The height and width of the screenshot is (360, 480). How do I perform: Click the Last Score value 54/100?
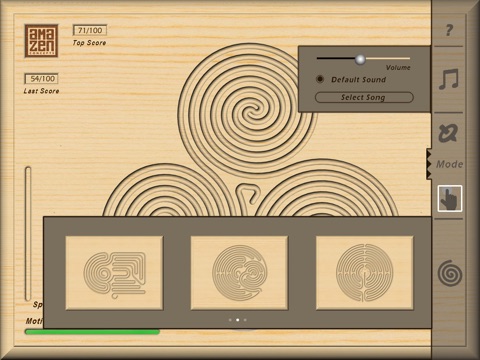pos(42,79)
